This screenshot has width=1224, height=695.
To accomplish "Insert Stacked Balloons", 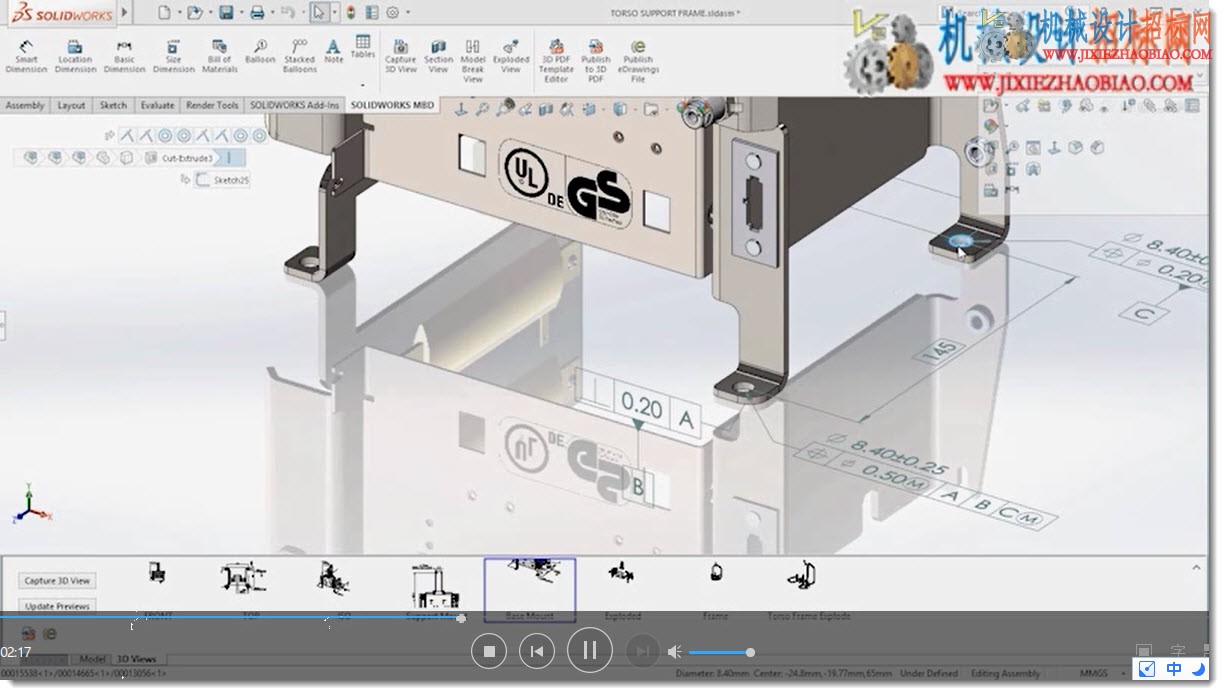I will [299, 56].
